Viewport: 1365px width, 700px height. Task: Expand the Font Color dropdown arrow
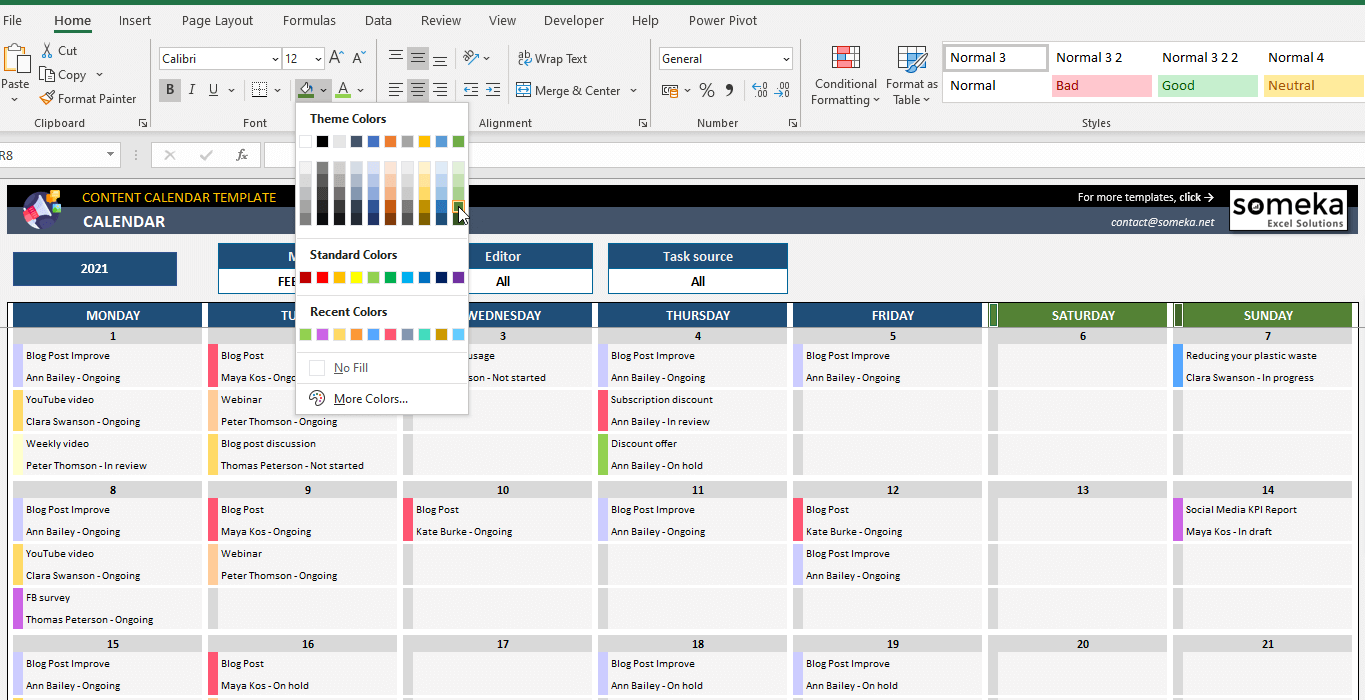click(x=362, y=90)
